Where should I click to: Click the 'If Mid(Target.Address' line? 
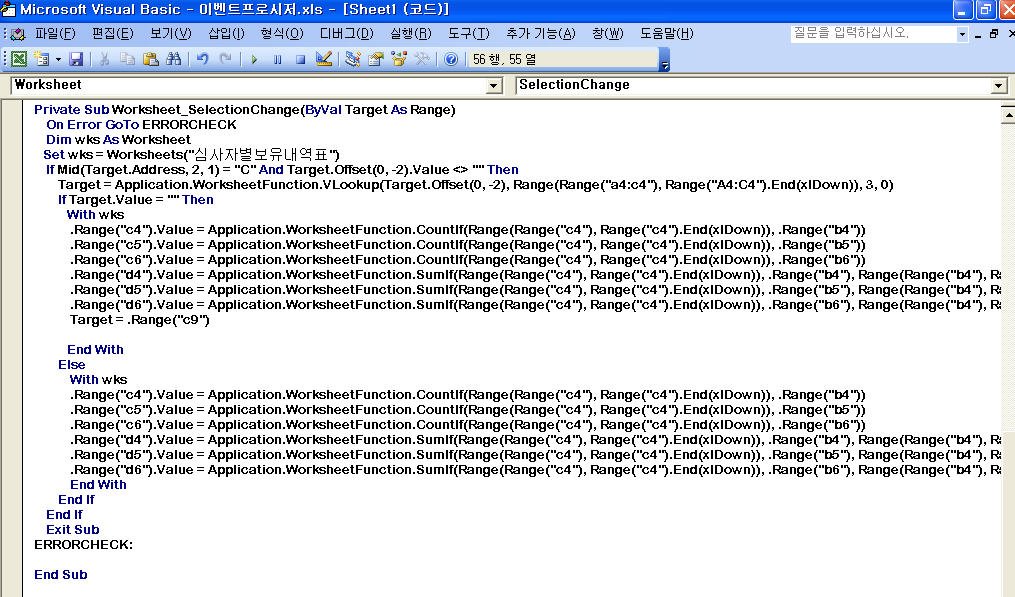point(282,170)
